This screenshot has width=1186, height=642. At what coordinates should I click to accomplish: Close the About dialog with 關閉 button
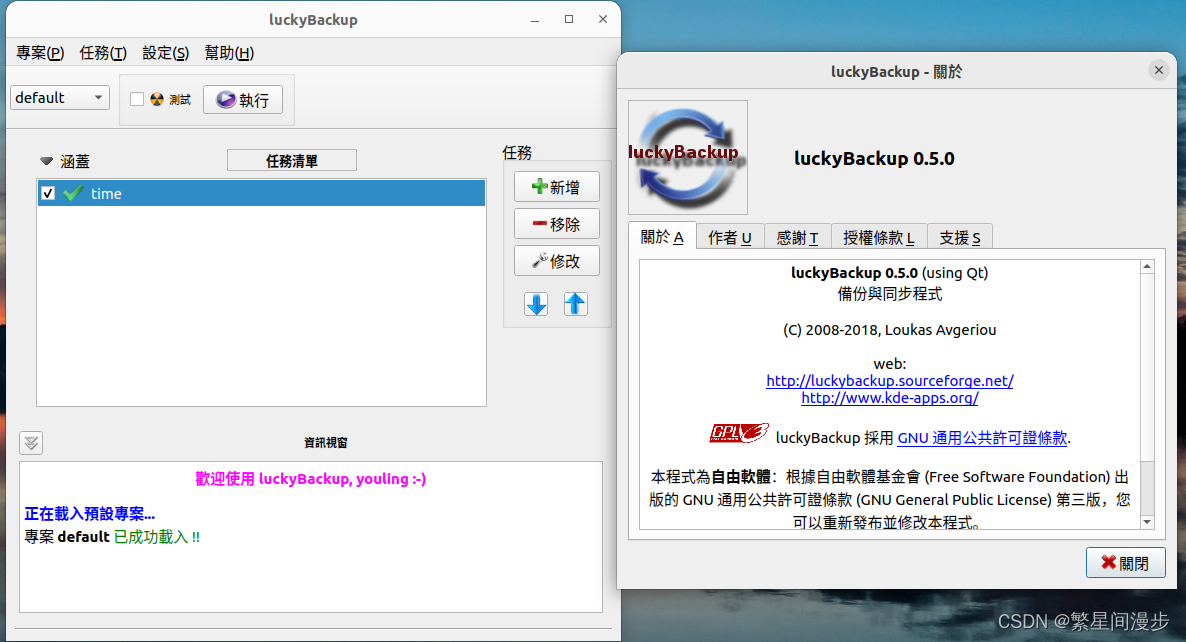pyautogui.click(x=1125, y=563)
